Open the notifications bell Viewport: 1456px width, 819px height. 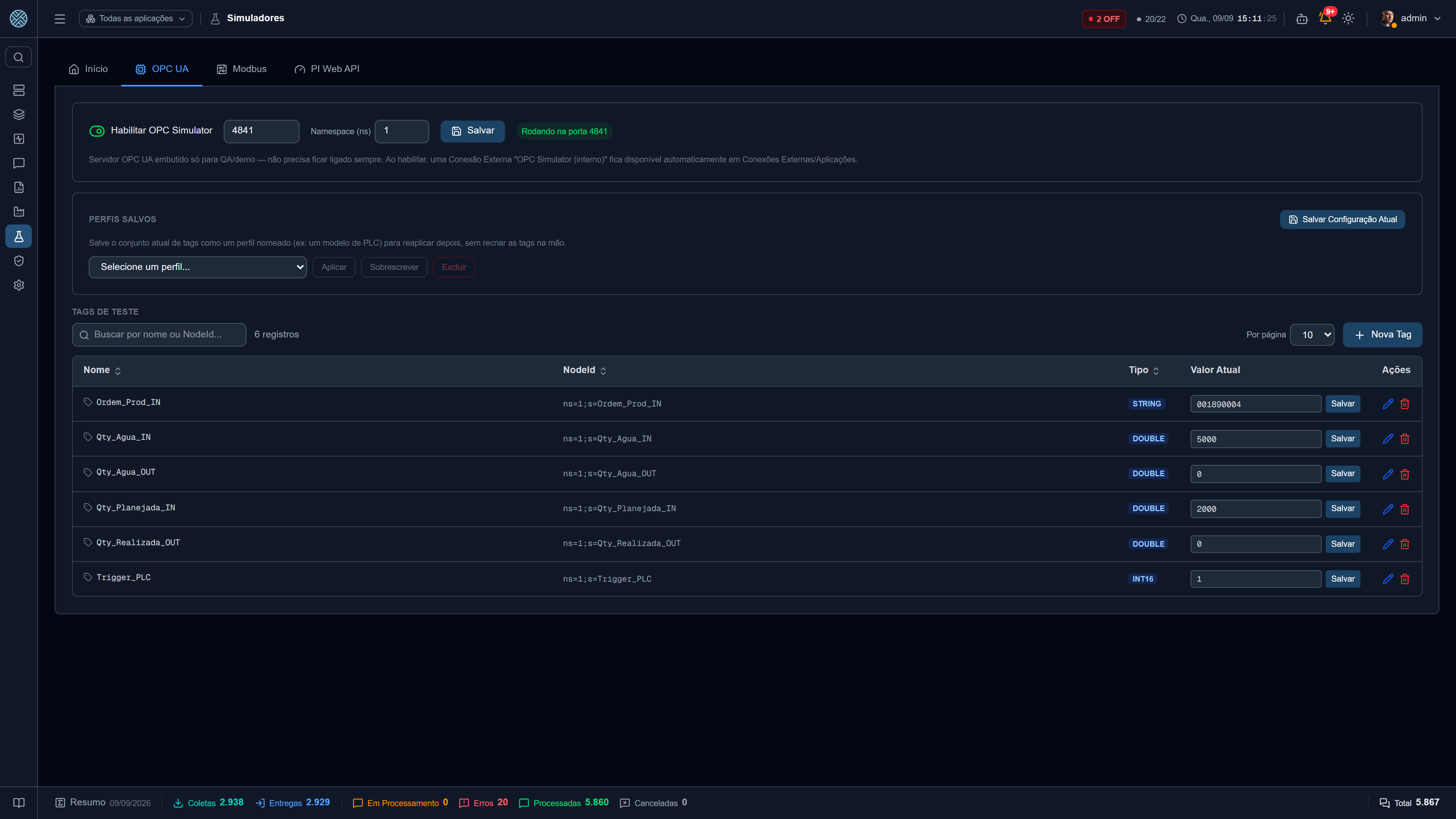pyautogui.click(x=1325, y=19)
